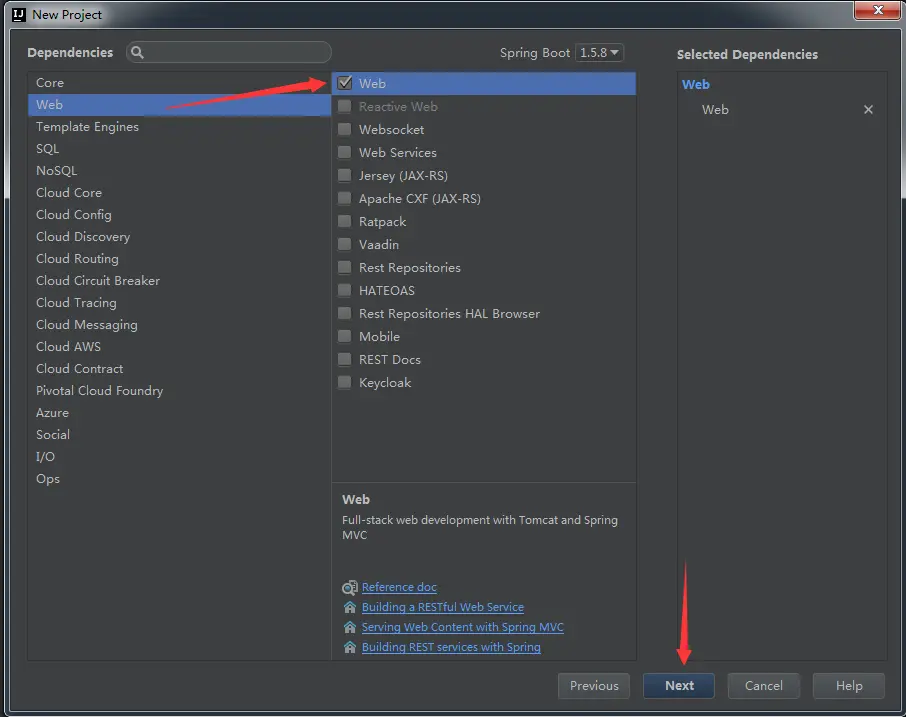
Task: Open Help for this dialog
Action: 848,686
